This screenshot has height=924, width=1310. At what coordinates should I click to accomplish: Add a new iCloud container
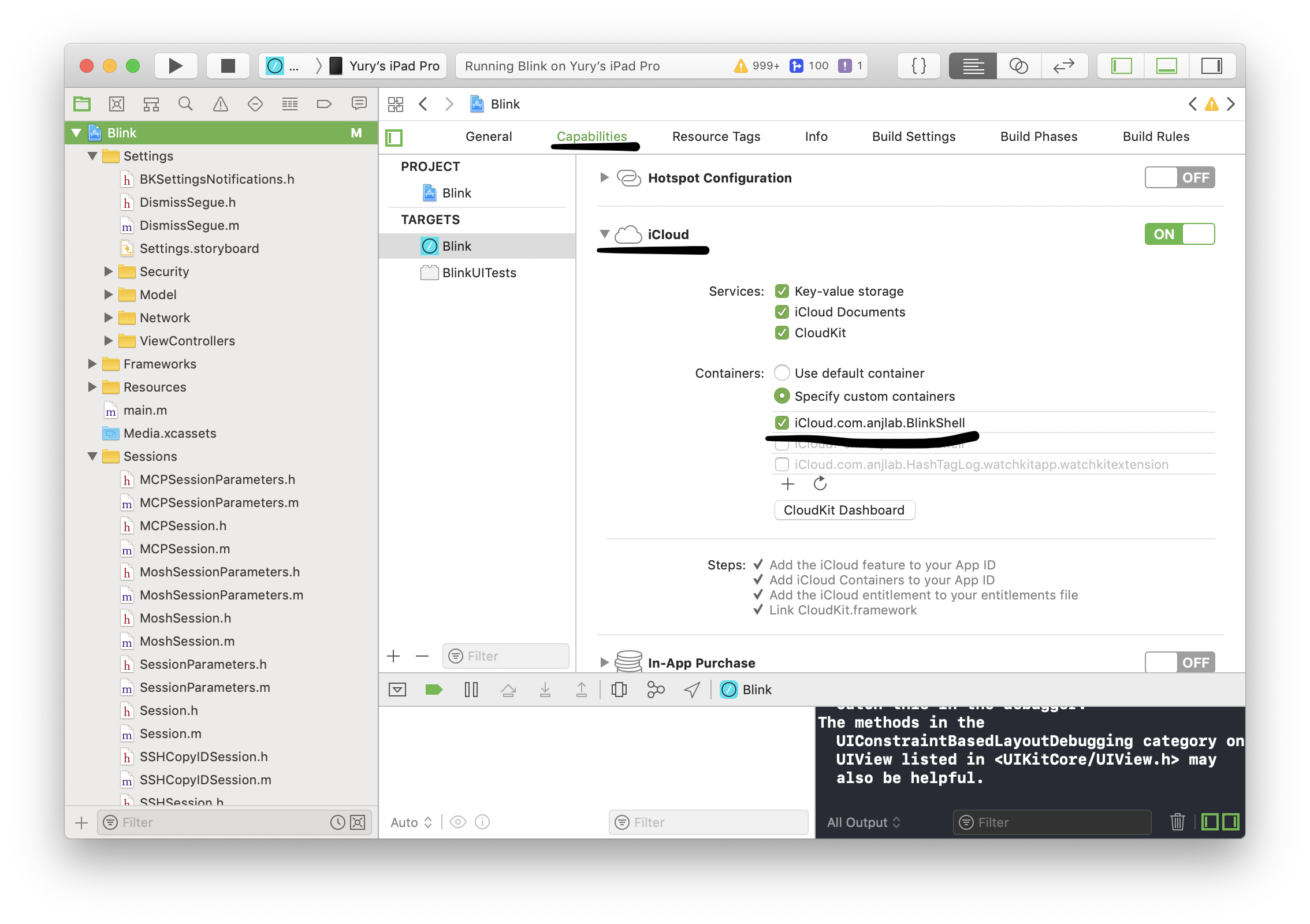(788, 483)
